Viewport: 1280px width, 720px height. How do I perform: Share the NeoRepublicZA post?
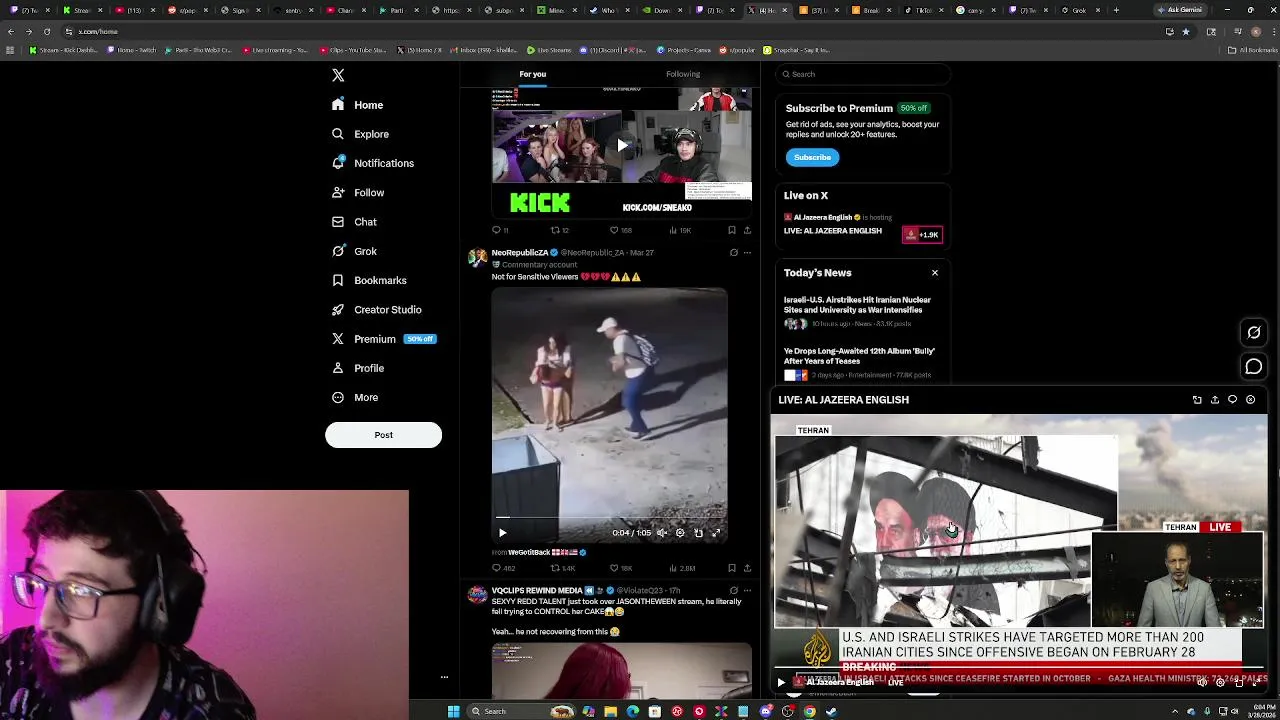pyautogui.click(x=747, y=568)
